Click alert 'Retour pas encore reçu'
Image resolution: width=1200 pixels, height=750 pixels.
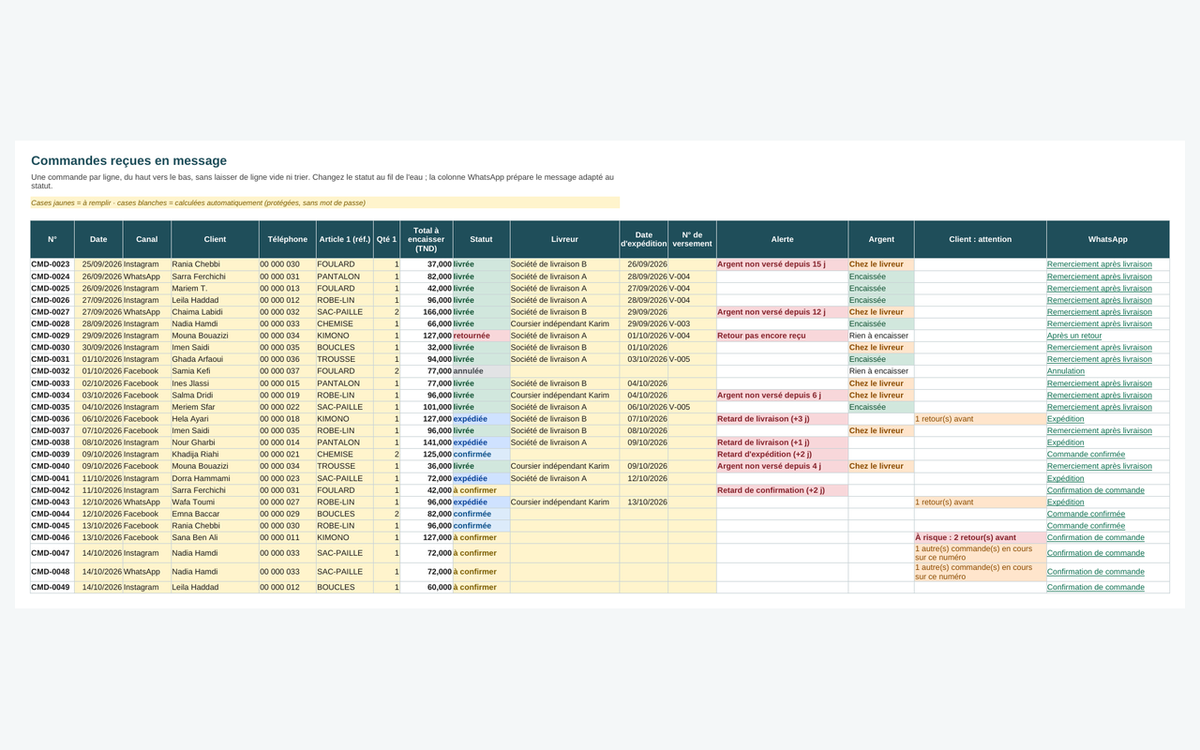click(782, 336)
